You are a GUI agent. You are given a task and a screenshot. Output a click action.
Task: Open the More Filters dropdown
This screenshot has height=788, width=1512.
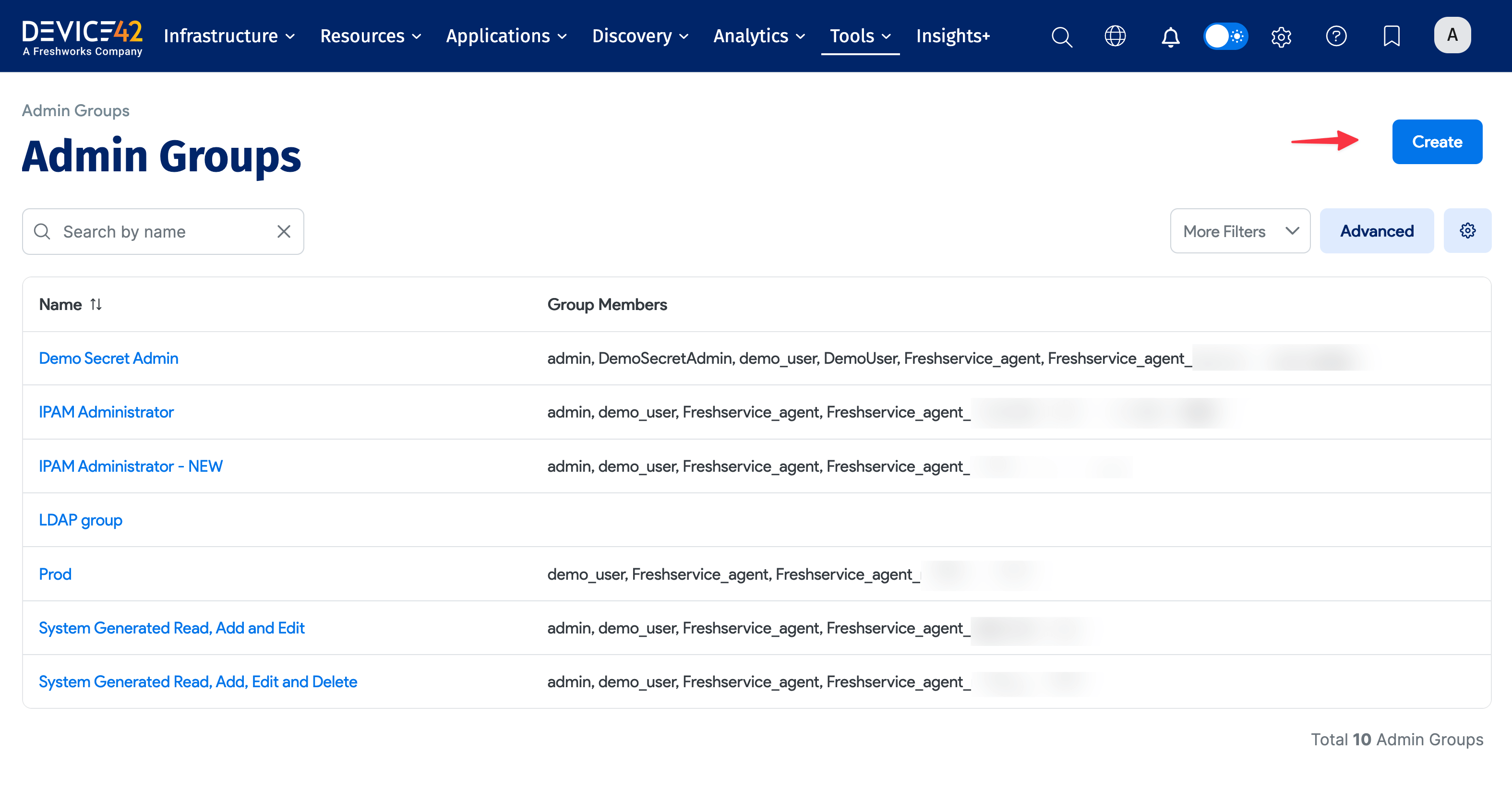[x=1240, y=230]
